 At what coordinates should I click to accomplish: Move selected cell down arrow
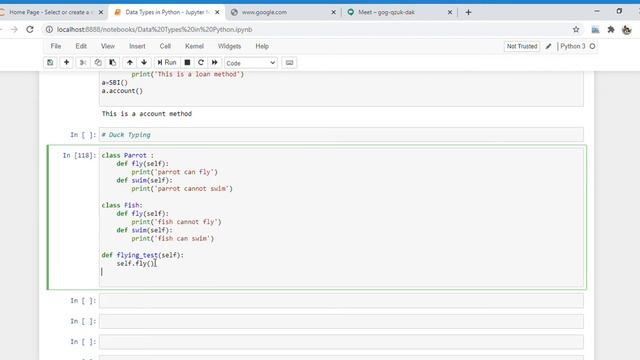[144, 63]
